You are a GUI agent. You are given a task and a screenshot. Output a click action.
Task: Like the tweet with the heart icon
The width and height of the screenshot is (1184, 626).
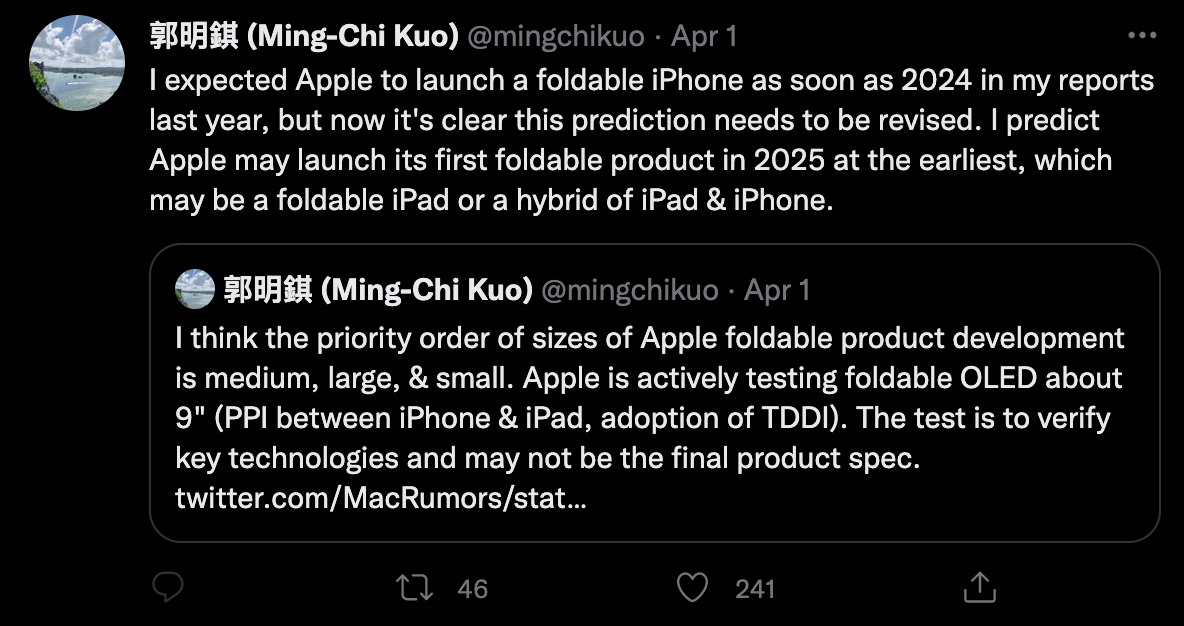[x=692, y=587]
